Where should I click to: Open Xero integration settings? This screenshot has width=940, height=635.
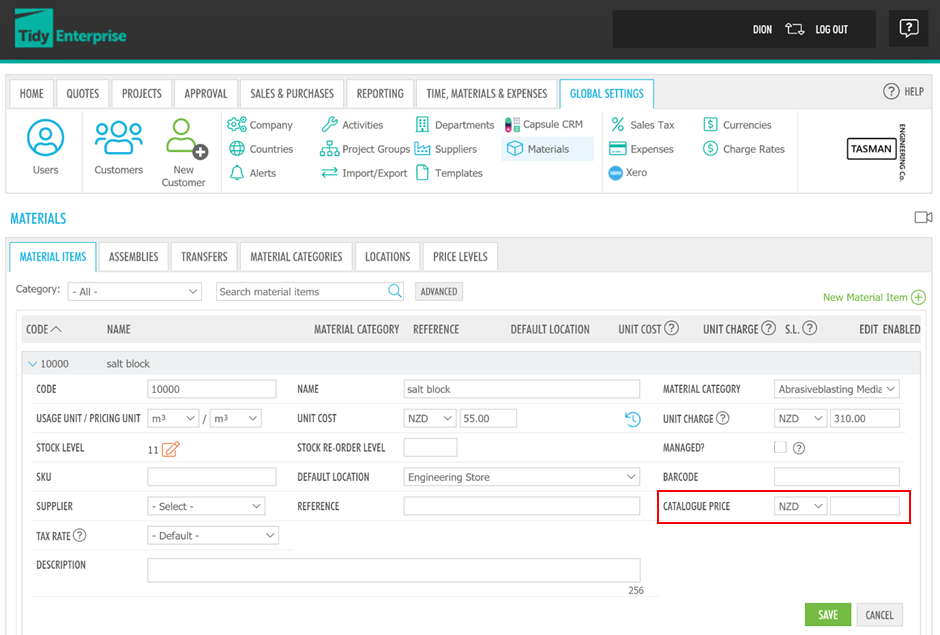628,173
